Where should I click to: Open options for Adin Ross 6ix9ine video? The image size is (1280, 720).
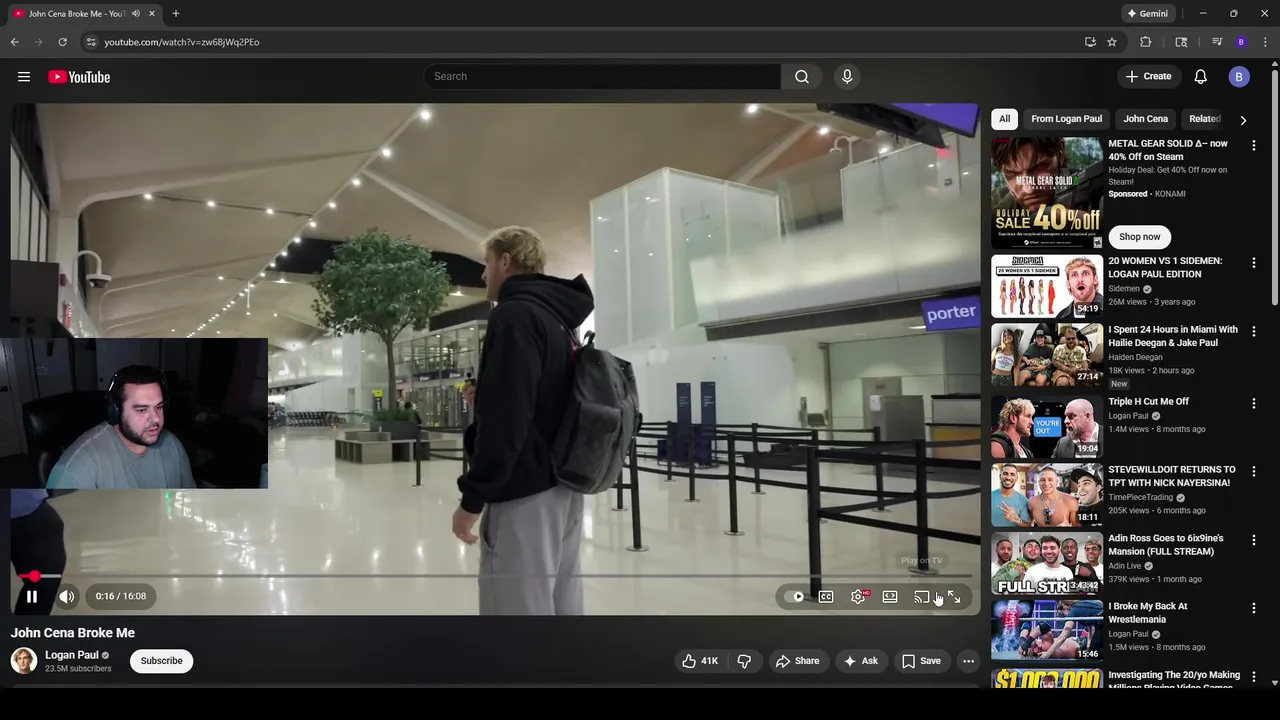click(x=1253, y=540)
